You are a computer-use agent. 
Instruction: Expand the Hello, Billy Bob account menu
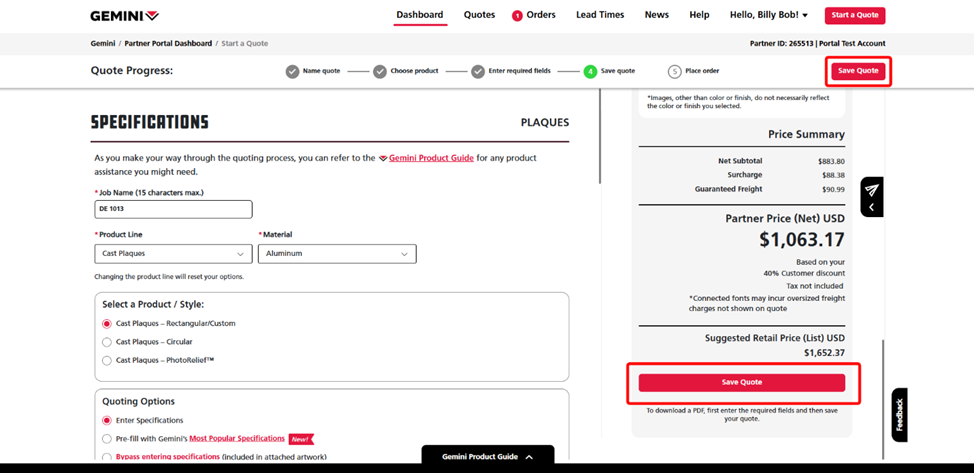click(x=768, y=15)
